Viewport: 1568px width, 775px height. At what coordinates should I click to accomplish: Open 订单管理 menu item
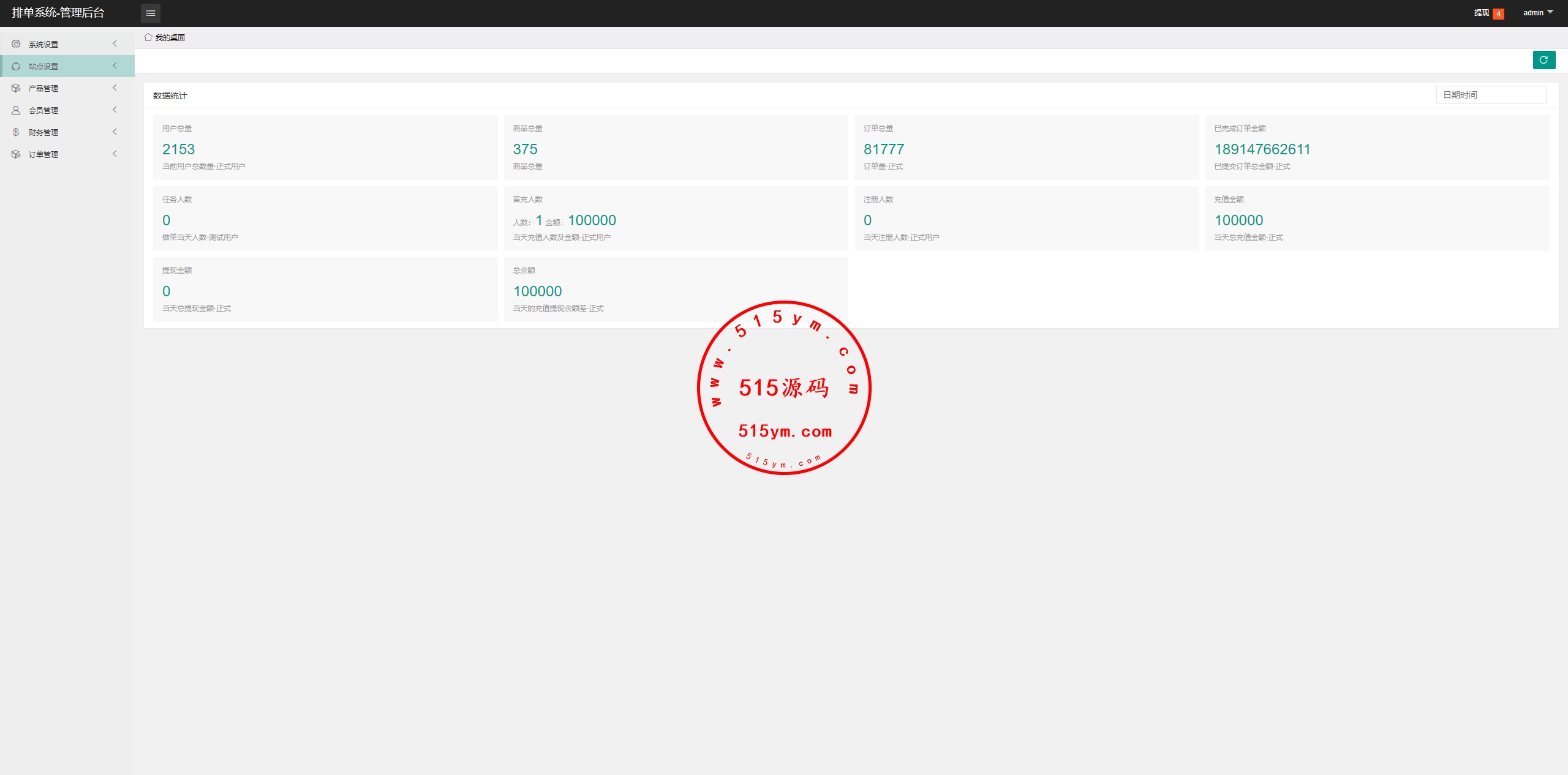coord(43,155)
